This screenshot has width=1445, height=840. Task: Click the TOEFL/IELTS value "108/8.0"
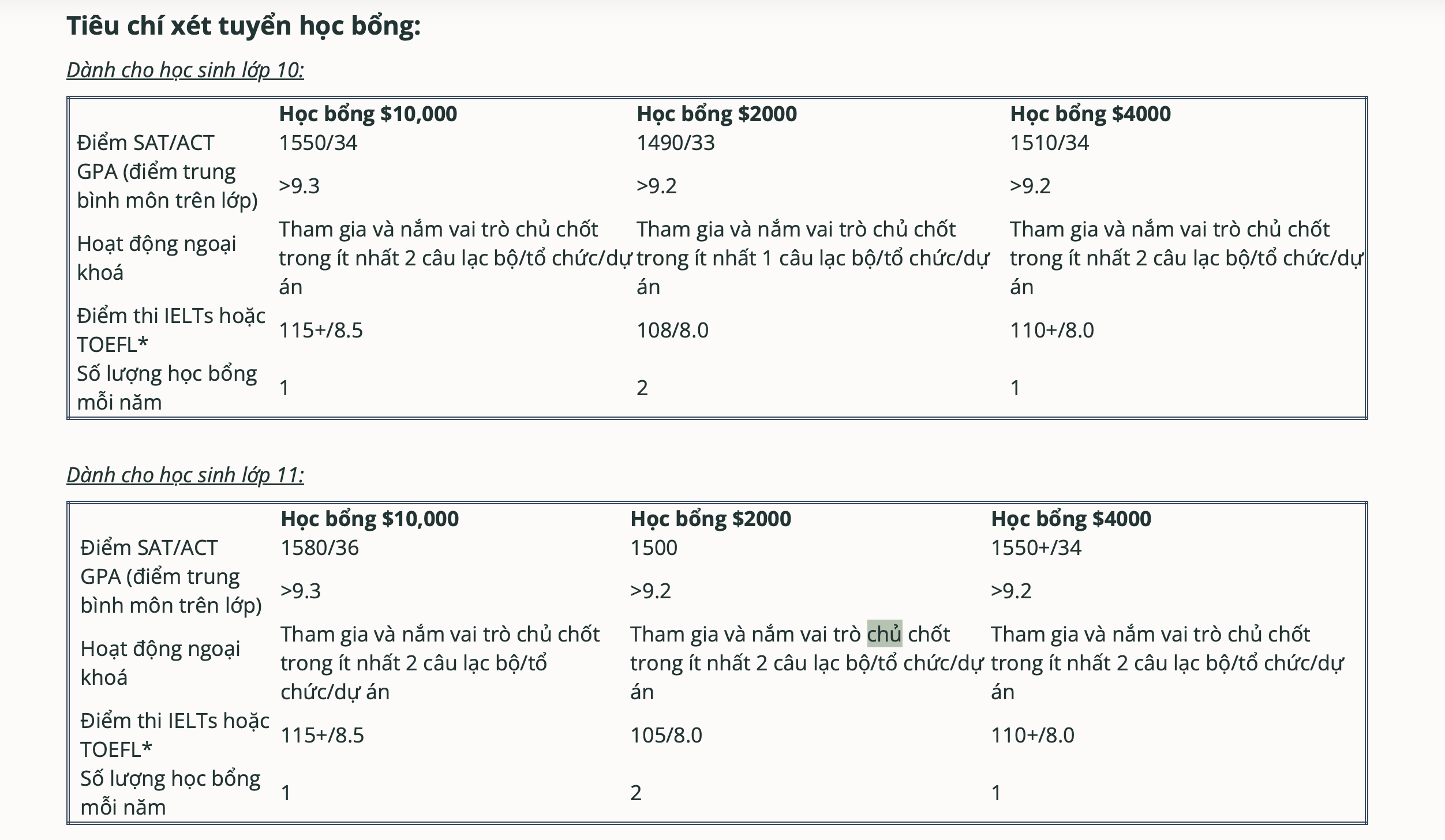[x=672, y=331]
